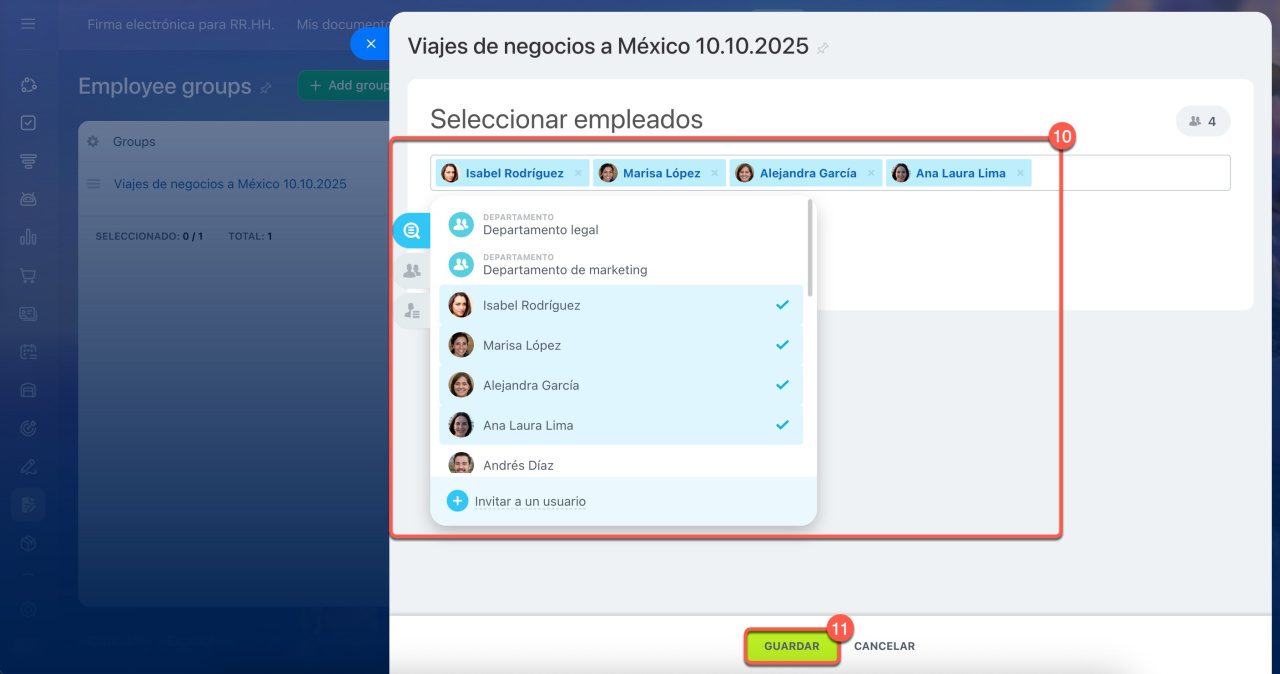Click the employee selector input field
Viewport: 1280px width, 674px height.
pyautogui.click(x=1130, y=173)
